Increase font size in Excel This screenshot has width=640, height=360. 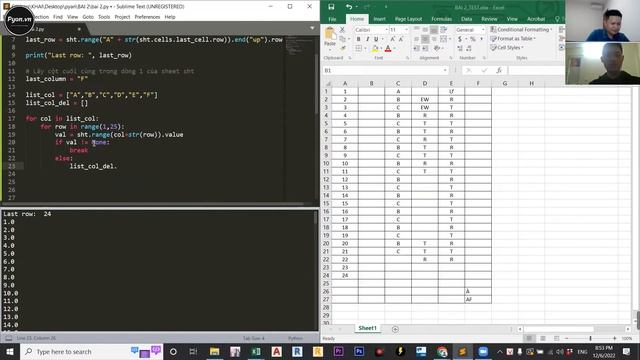[393, 39]
